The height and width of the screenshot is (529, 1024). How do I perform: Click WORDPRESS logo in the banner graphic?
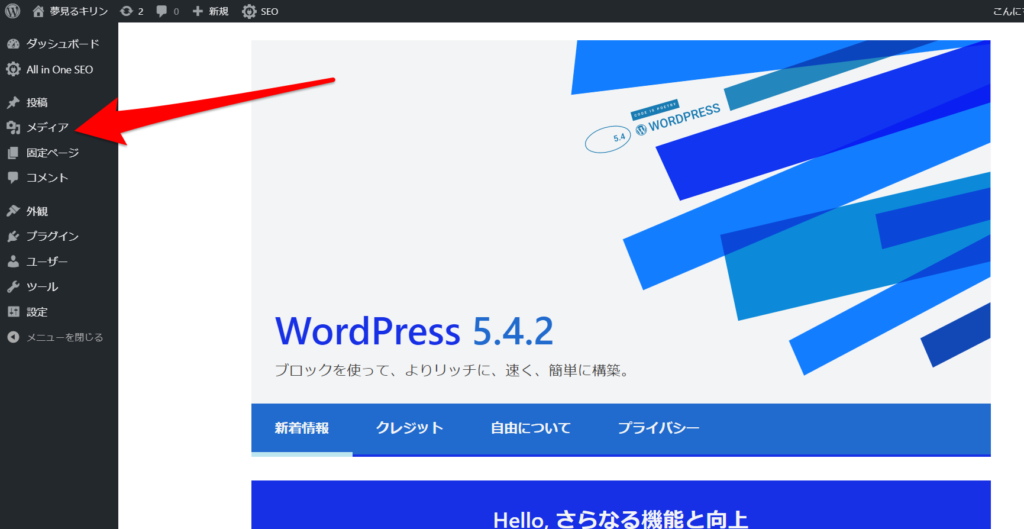pos(678,120)
